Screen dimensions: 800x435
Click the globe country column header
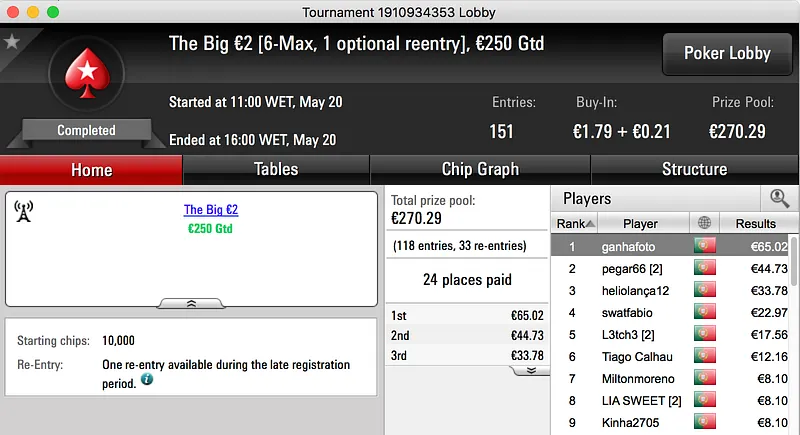(x=704, y=224)
